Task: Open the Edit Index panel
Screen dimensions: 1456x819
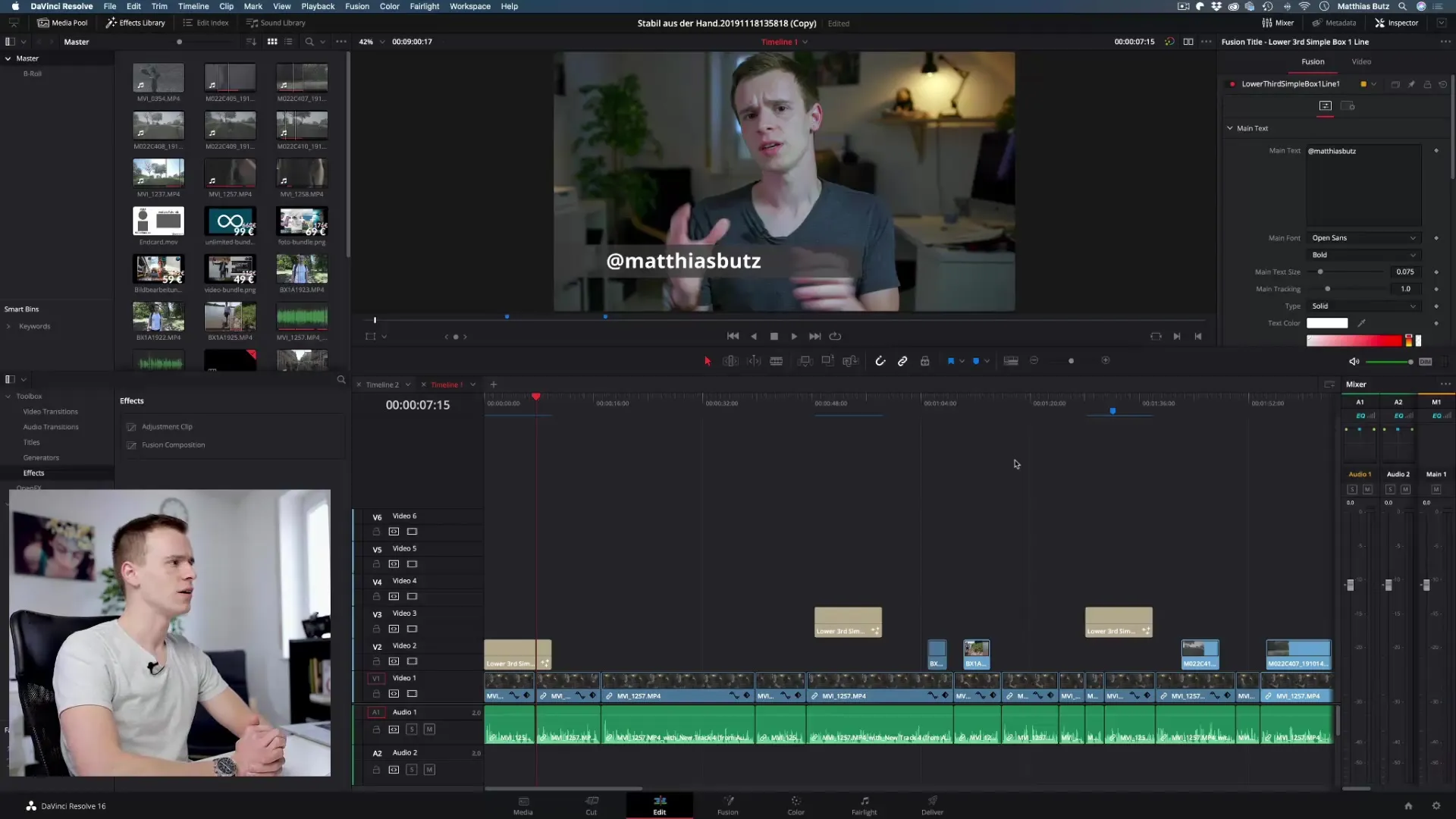Action: pos(206,23)
